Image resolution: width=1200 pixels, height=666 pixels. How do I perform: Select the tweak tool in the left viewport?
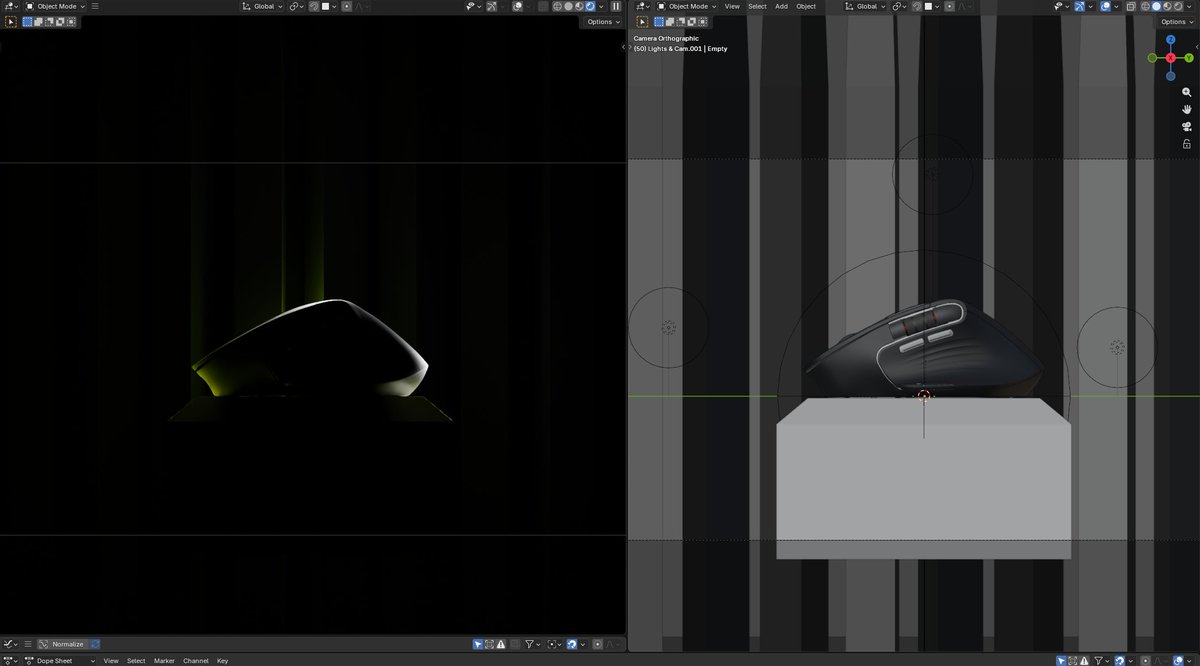click(11, 21)
